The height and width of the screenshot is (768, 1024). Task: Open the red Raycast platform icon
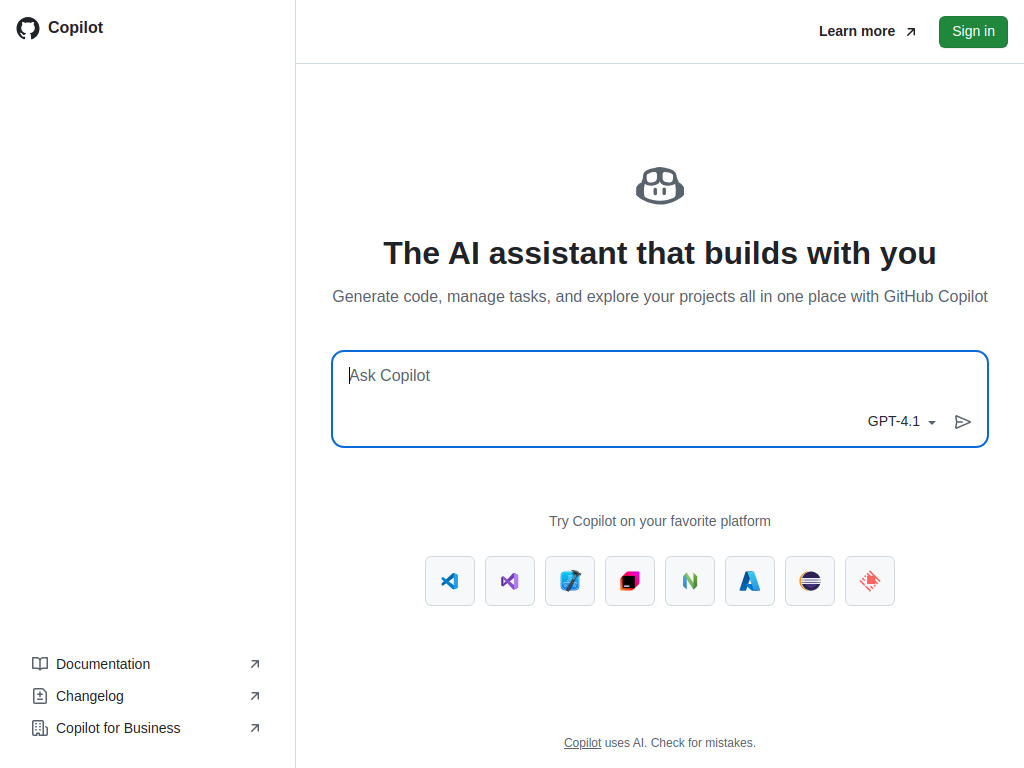[x=870, y=581]
